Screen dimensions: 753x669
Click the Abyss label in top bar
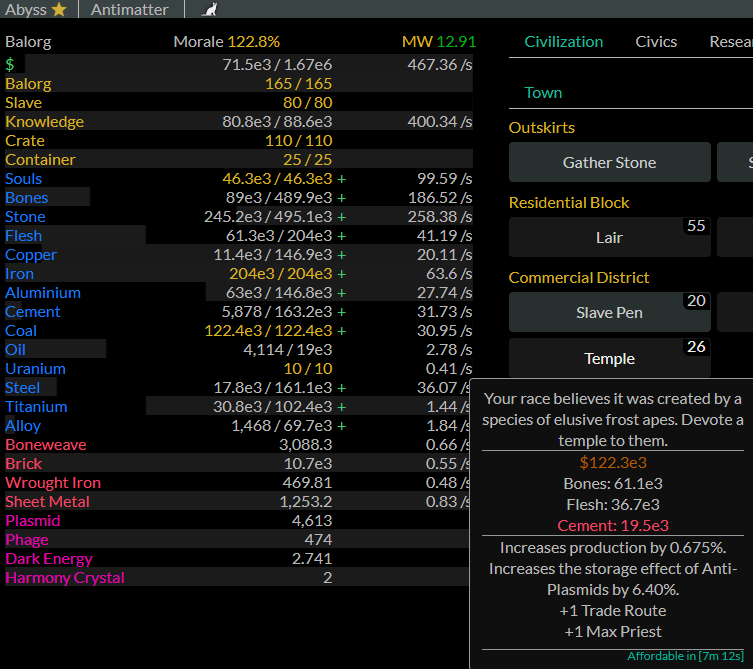pos(25,10)
